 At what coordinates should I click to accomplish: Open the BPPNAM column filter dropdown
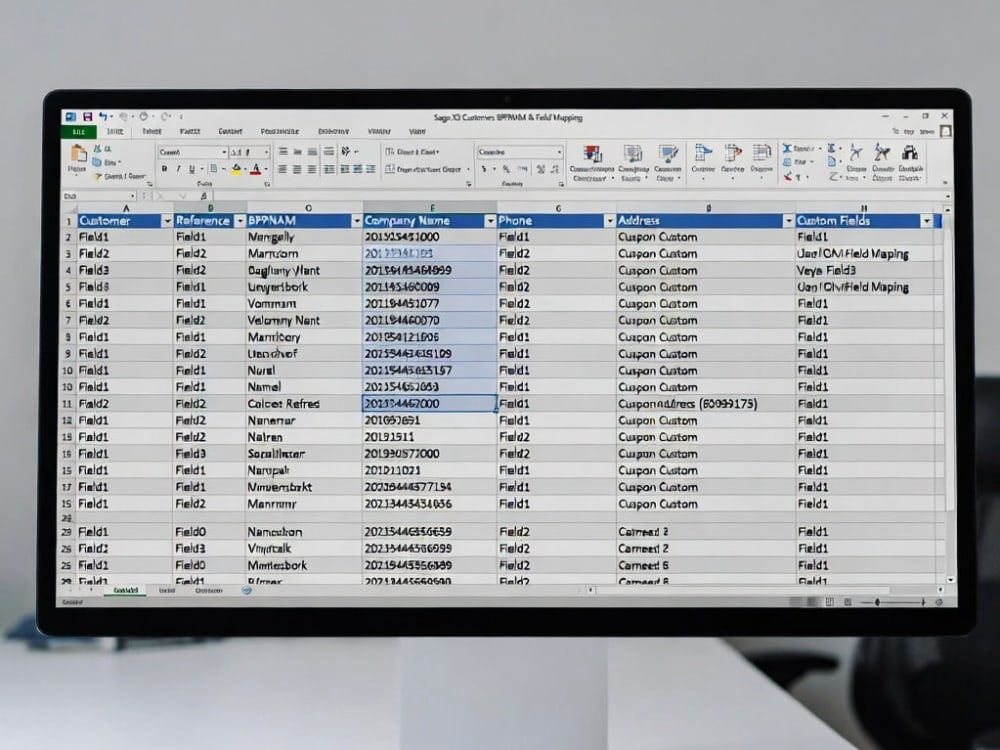(x=357, y=221)
